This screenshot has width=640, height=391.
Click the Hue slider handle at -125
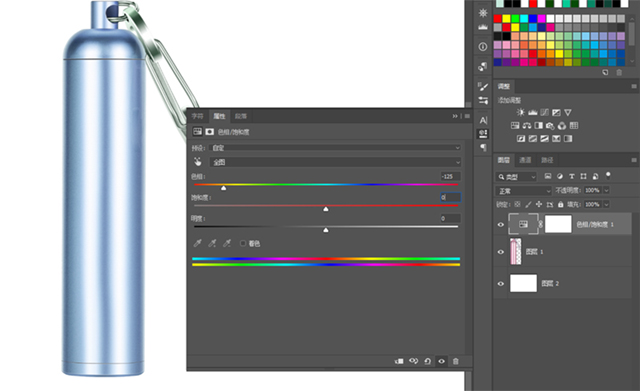224,188
